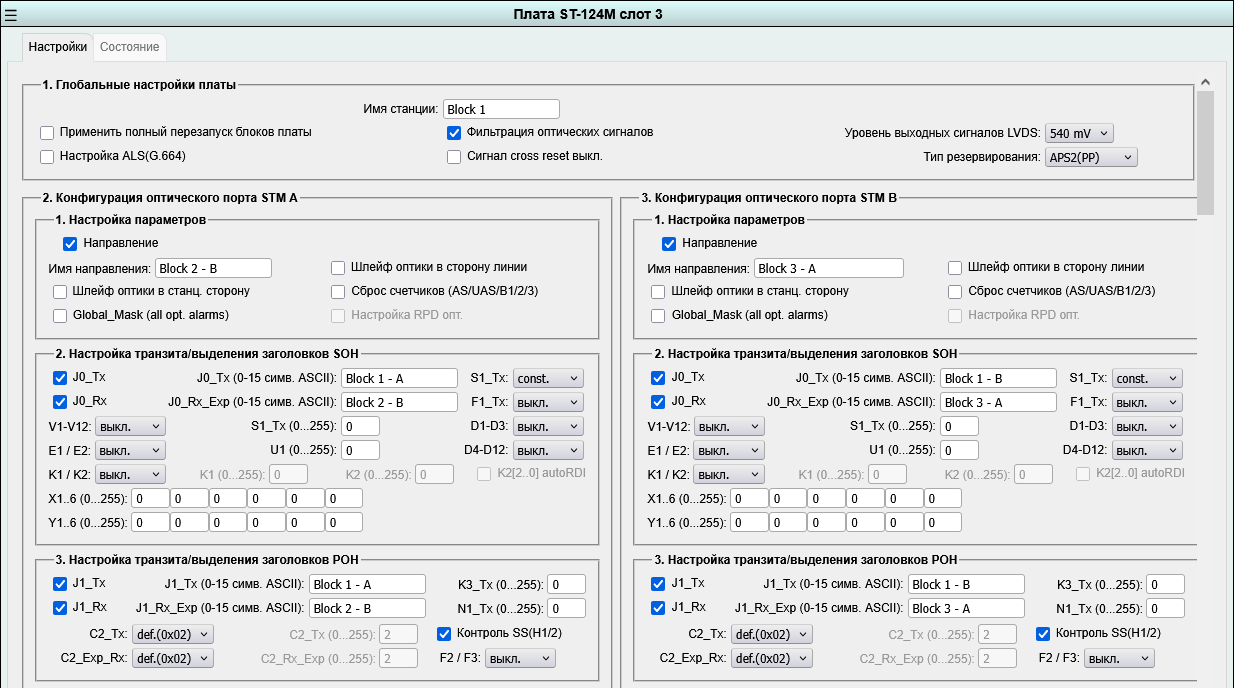The image size is (1234, 688).
Task: Open the hamburger menu icon
Action: click(11, 14)
